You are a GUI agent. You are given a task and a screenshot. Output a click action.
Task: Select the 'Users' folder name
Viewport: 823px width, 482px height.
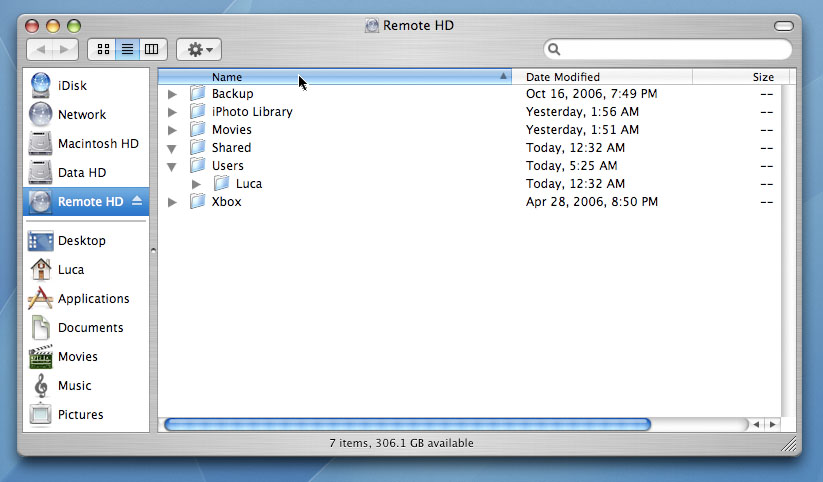tap(228, 165)
